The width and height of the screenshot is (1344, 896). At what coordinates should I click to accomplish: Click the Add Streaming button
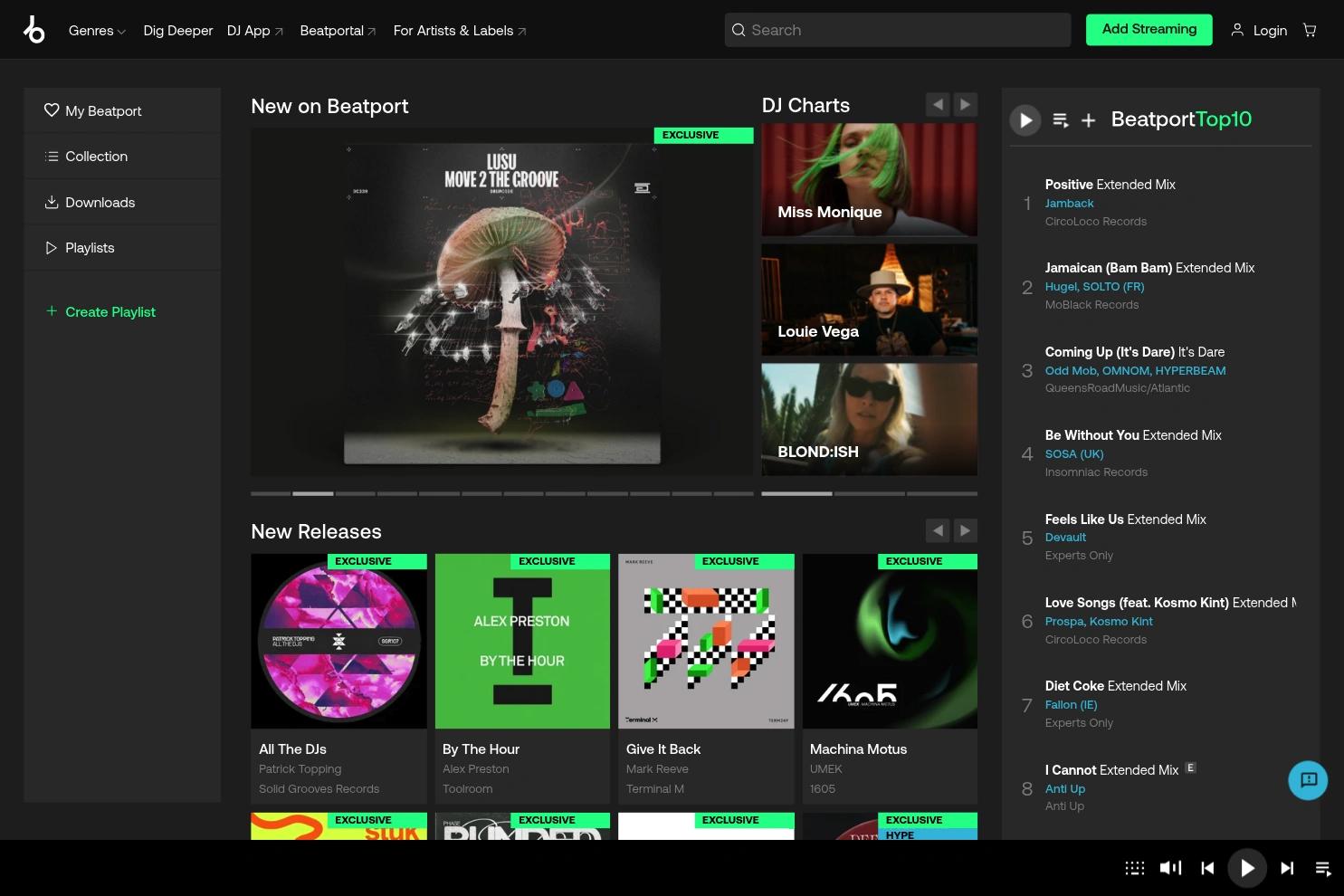pyautogui.click(x=1149, y=30)
